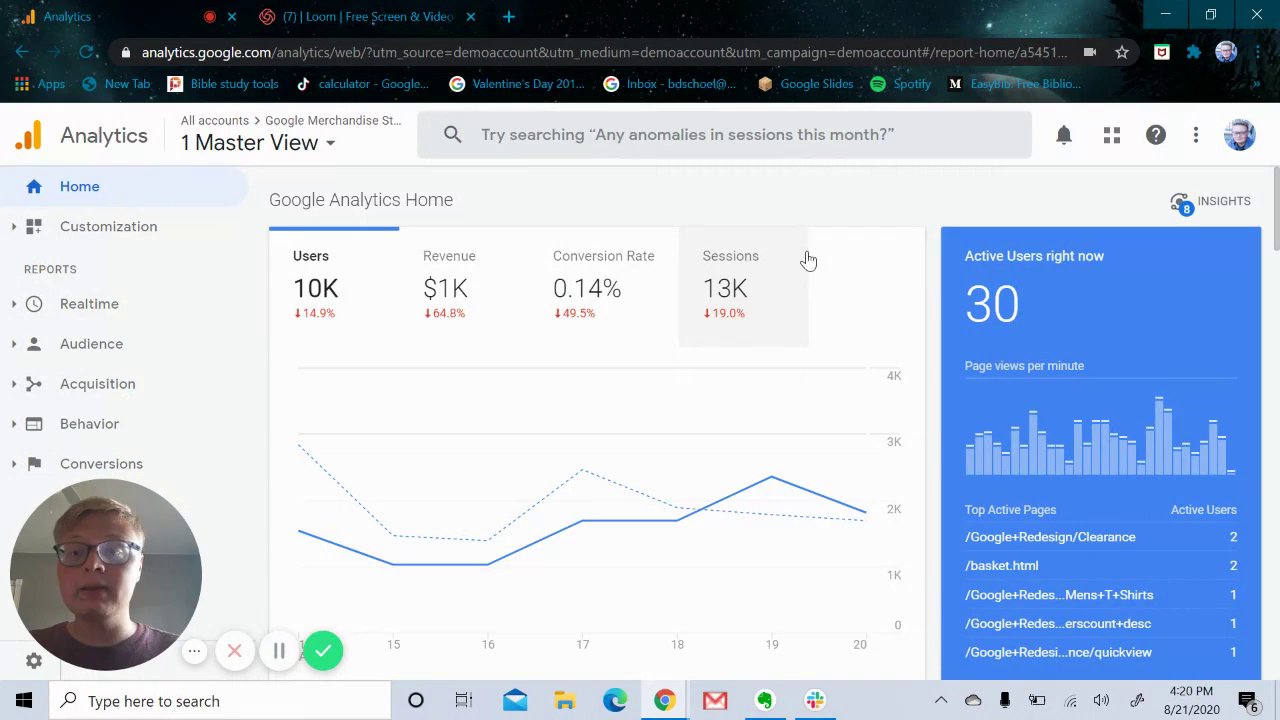
Task: Show hidden system tray icons
Action: pos(941,701)
